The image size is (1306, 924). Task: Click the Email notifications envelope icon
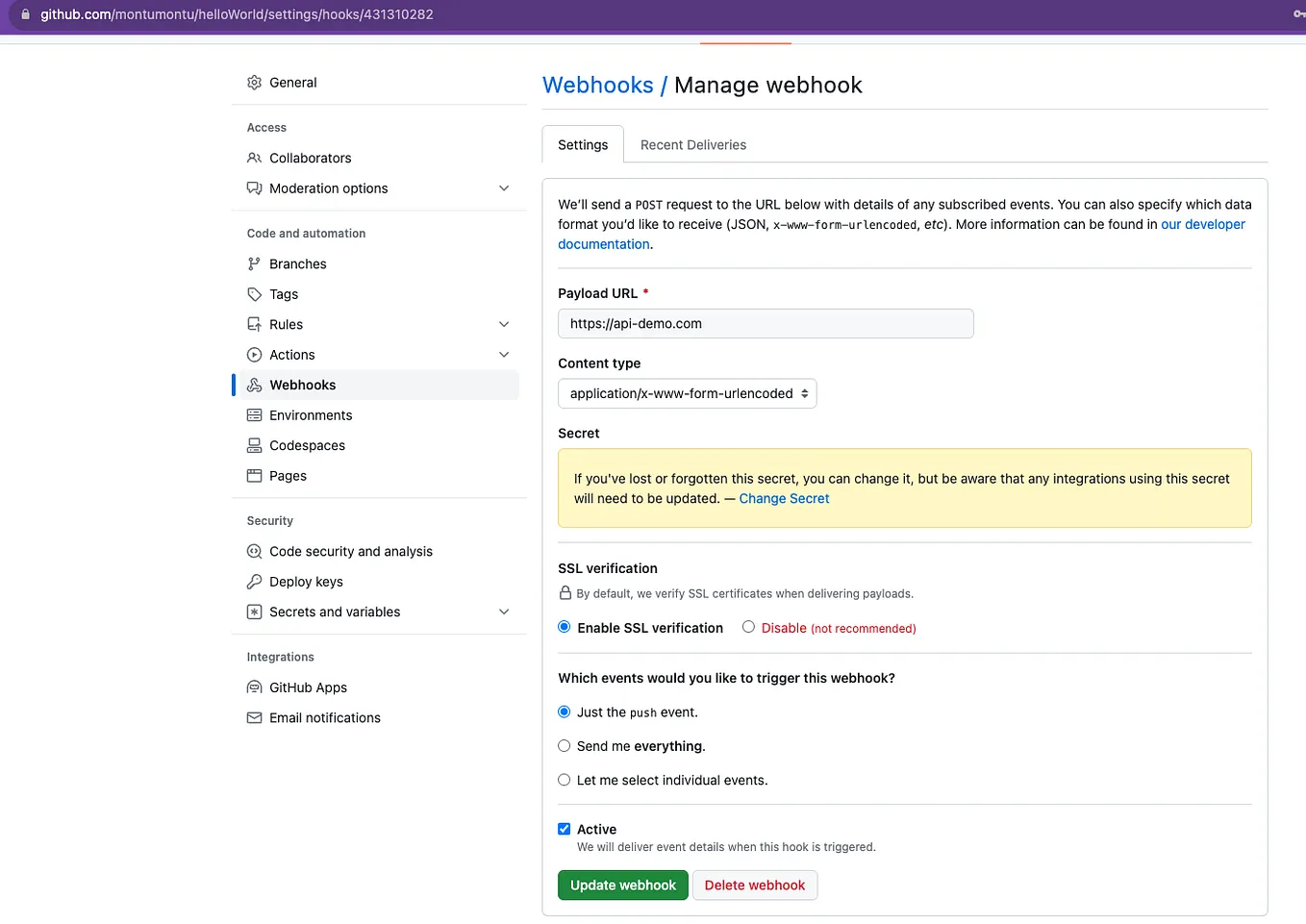tap(254, 717)
